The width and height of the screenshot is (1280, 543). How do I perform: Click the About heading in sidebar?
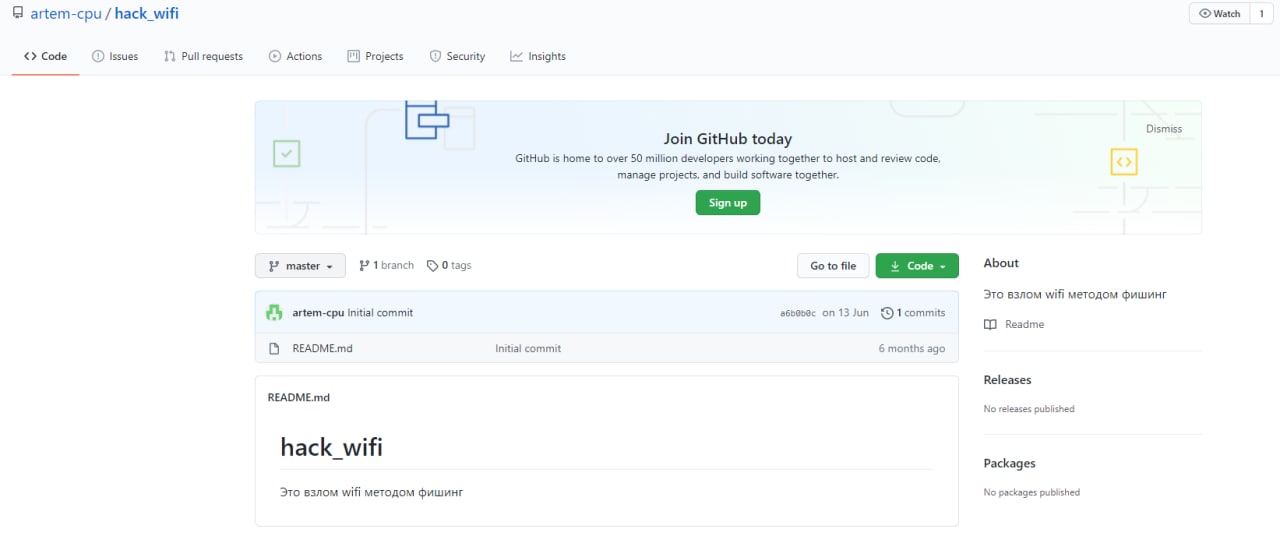pyautogui.click(x=1001, y=263)
